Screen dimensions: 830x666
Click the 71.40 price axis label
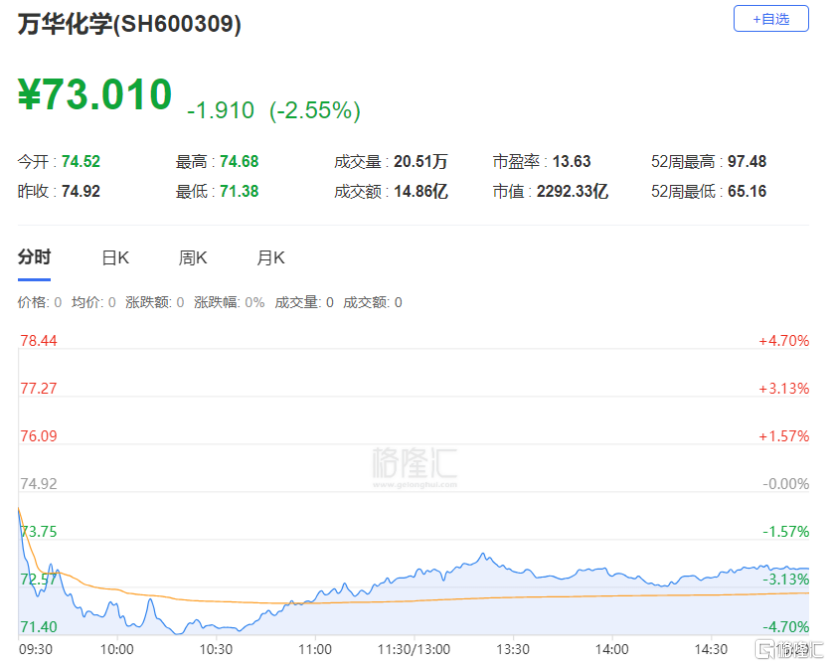[x=39, y=627]
